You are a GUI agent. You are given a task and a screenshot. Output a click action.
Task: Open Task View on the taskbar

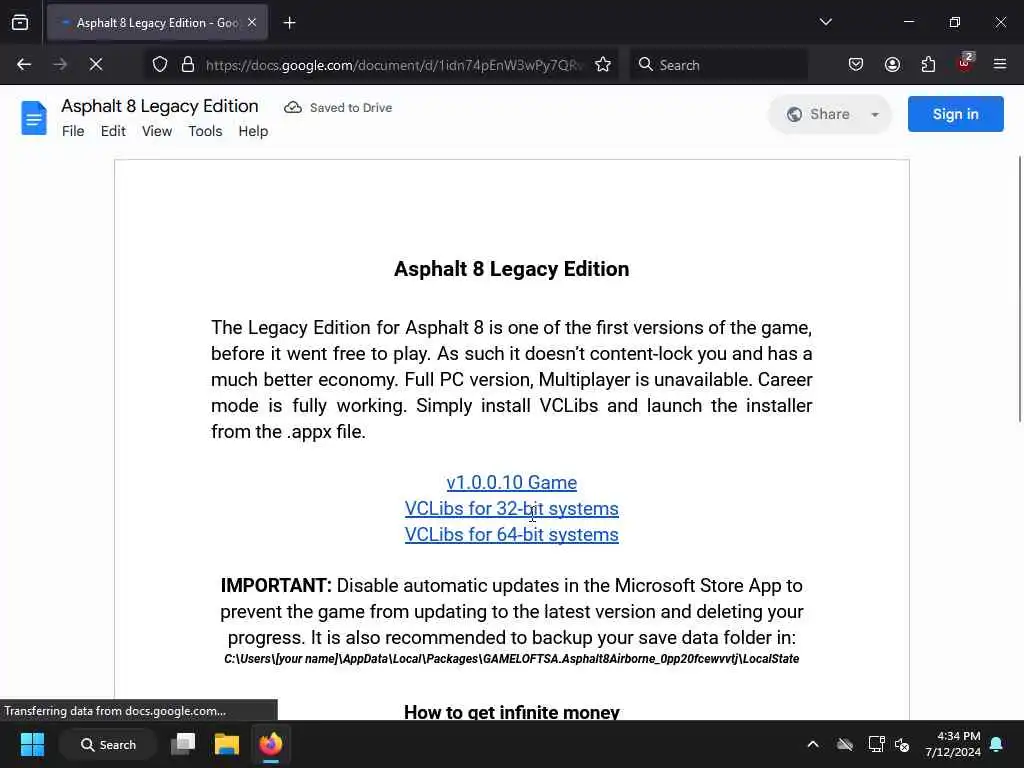point(183,744)
